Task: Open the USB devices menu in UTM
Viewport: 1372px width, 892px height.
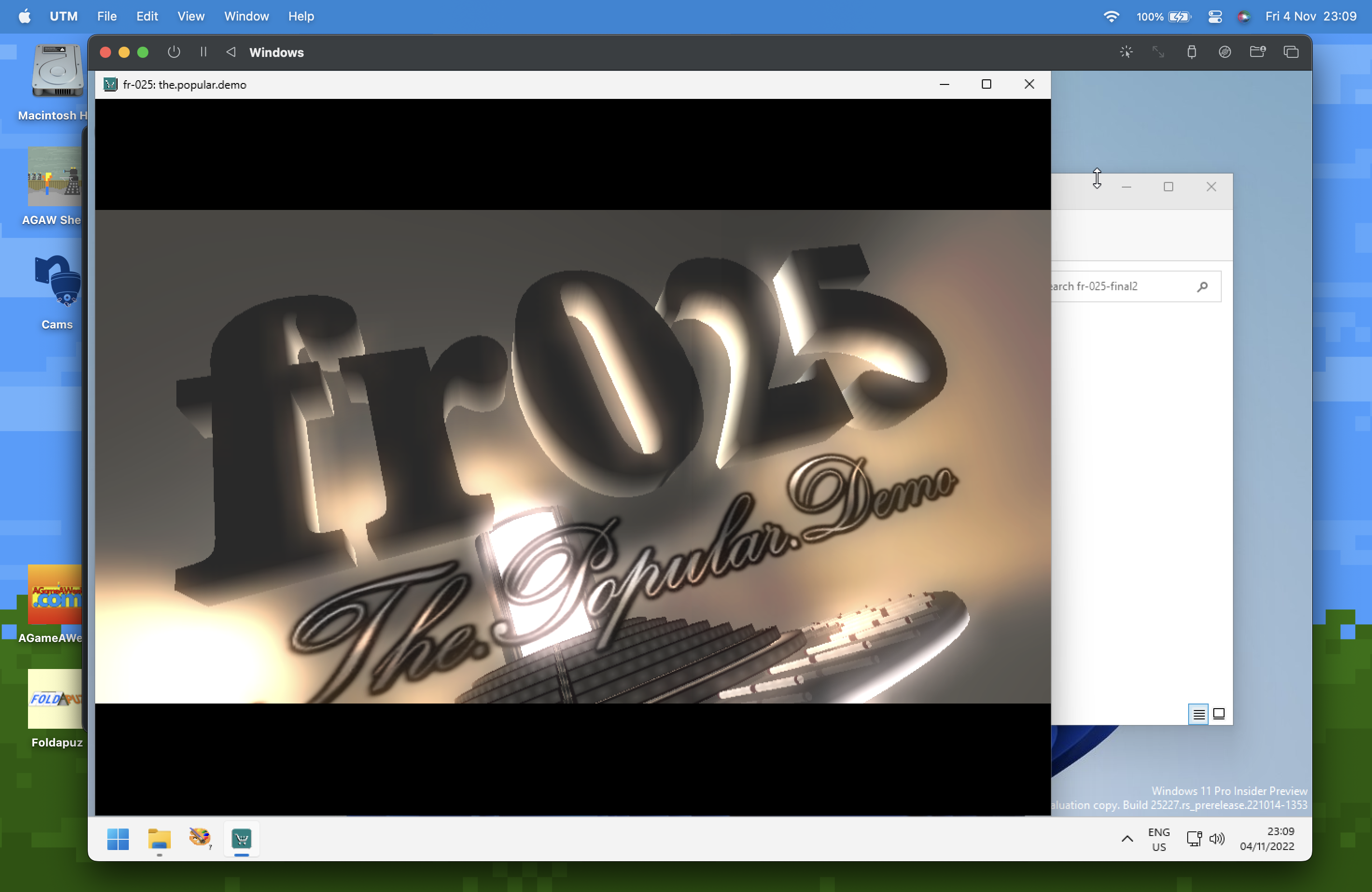Action: tap(1191, 52)
